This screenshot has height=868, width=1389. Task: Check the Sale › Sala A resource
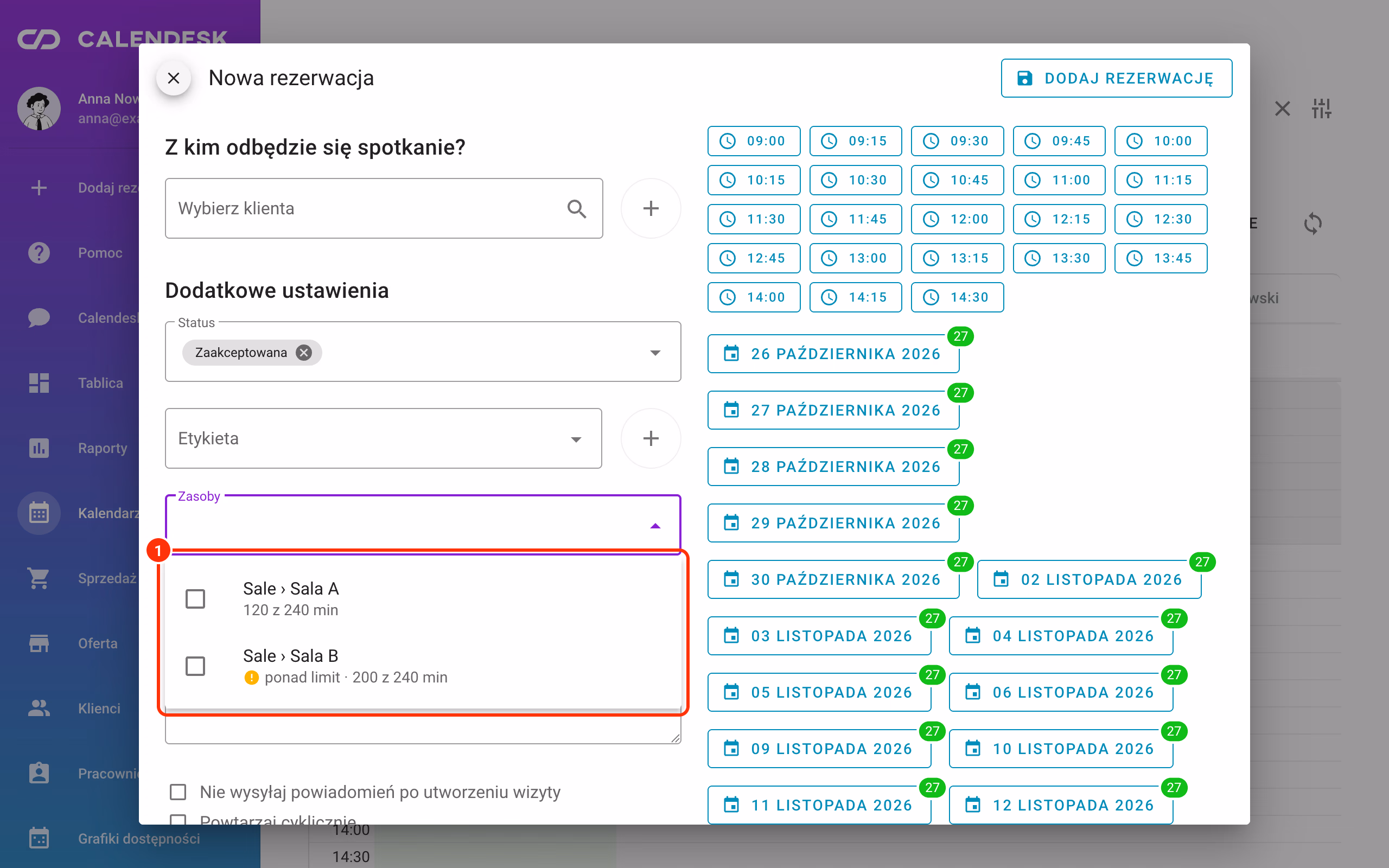click(195, 599)
